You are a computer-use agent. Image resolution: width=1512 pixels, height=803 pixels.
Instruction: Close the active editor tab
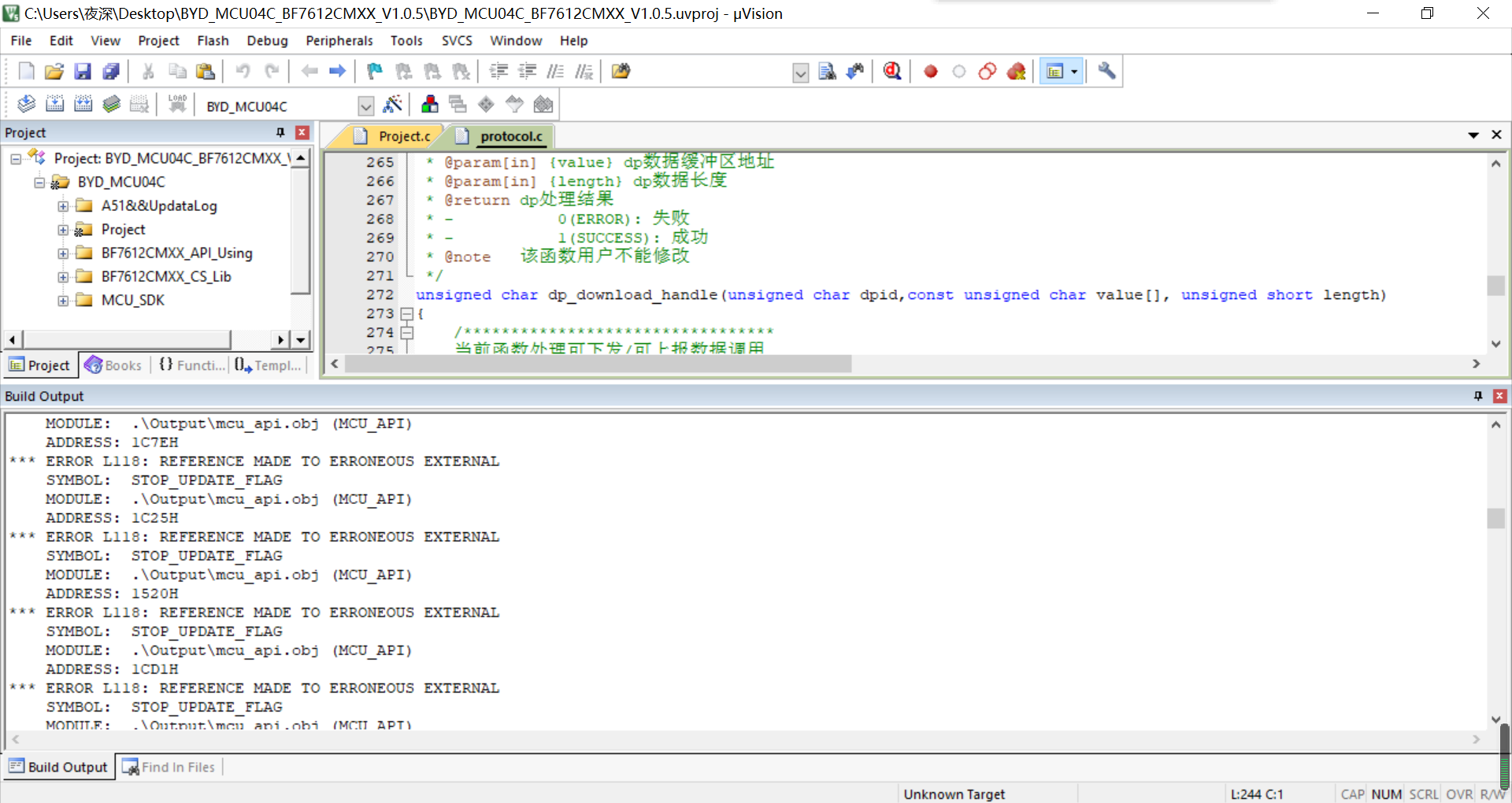click(1496, 135)
